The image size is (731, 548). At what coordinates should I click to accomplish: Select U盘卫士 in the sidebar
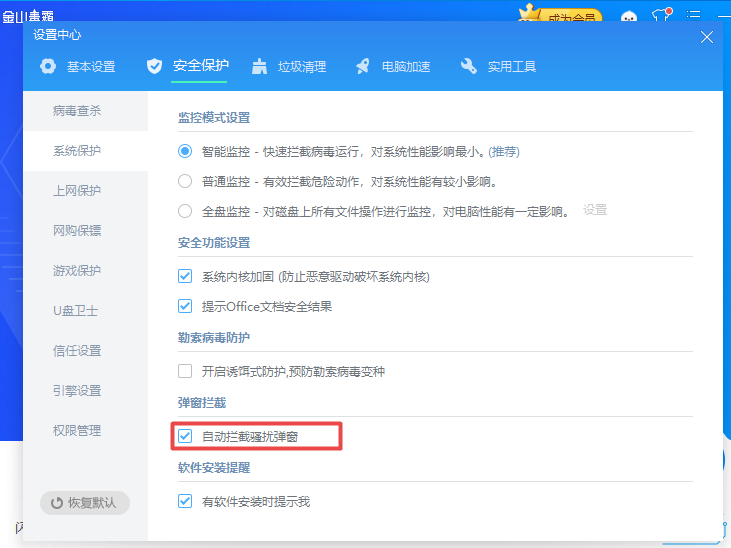(x=85, y=311)
